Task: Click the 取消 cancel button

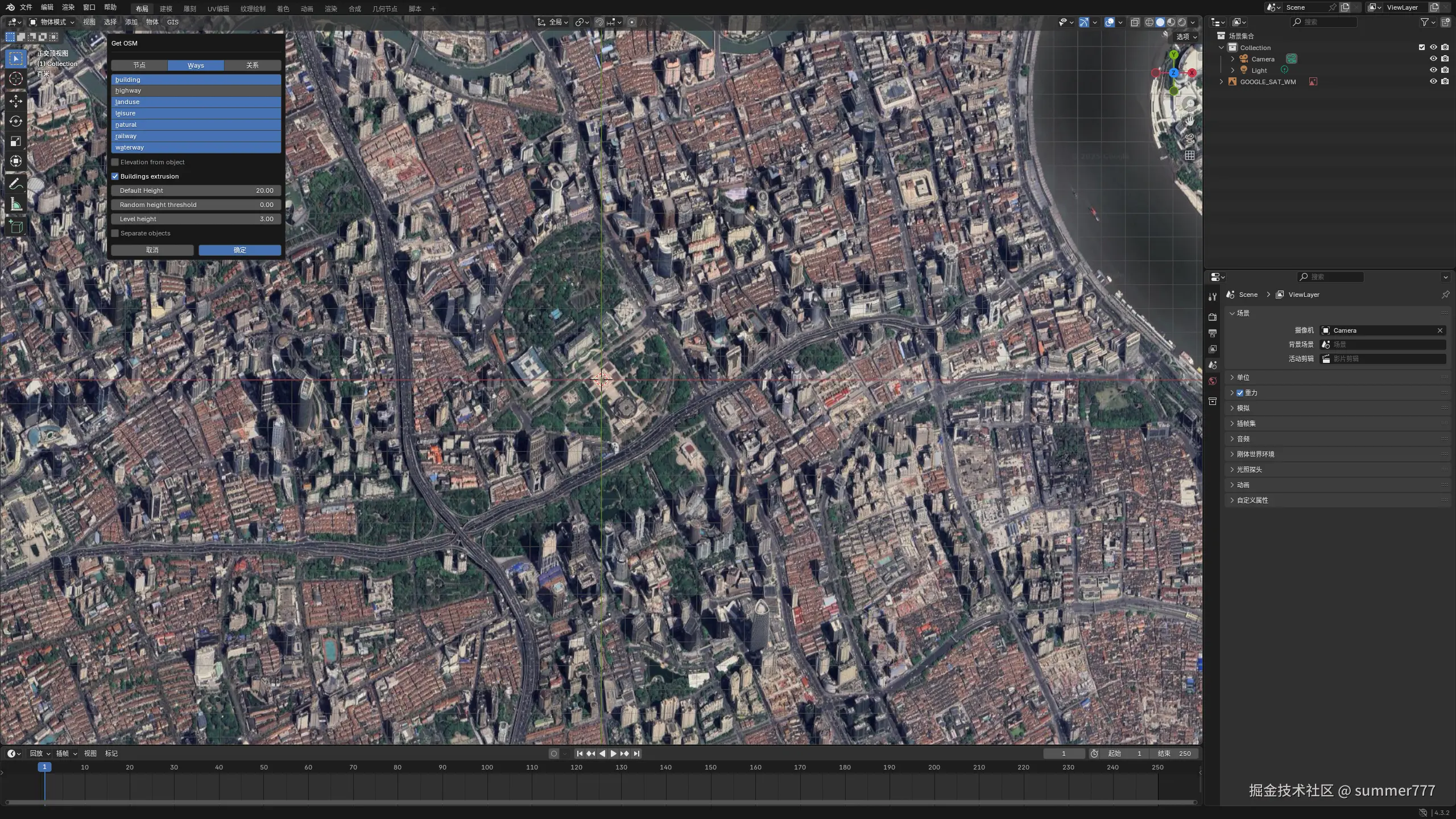Action: 152,250
